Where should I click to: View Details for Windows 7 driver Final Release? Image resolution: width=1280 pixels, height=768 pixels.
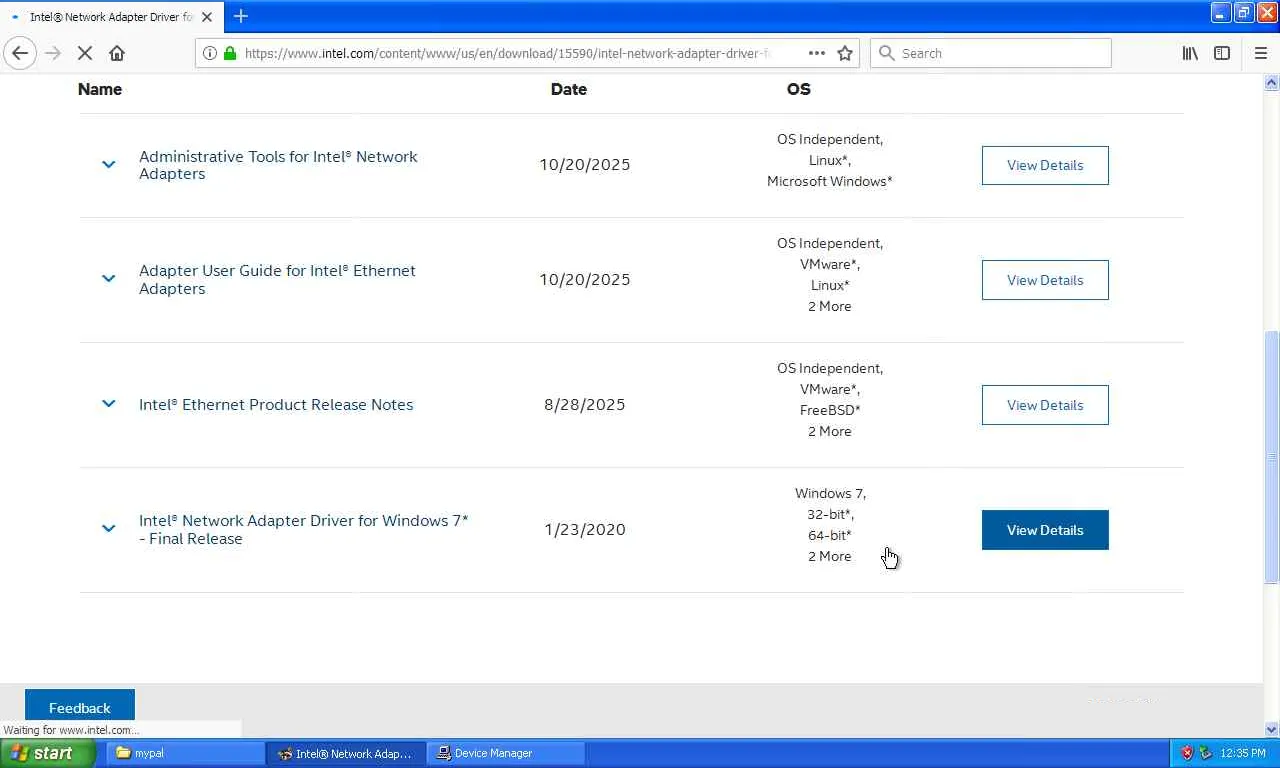click(x=1045, y=530)
